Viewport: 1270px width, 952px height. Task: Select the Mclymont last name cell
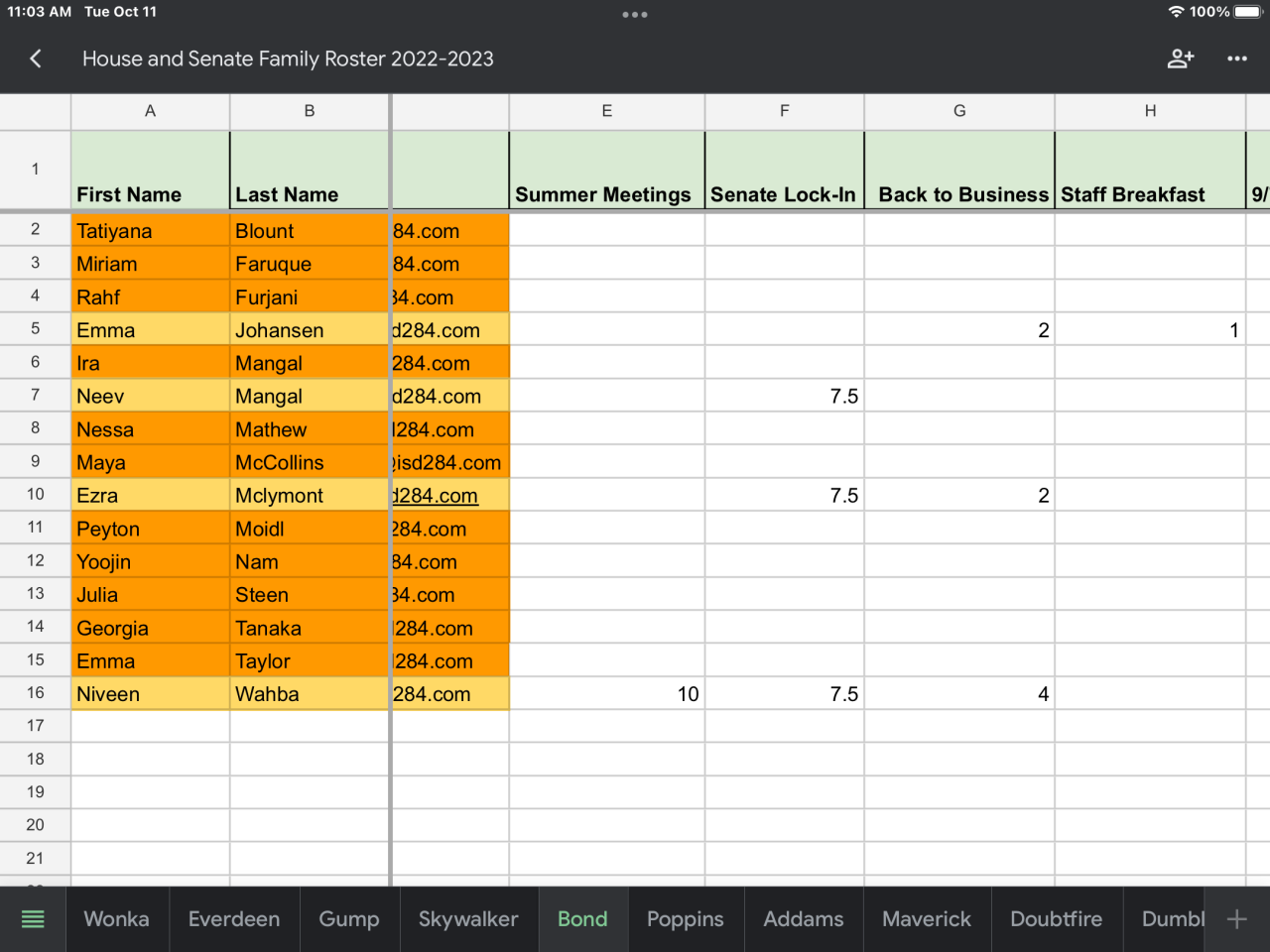(310, 495)
